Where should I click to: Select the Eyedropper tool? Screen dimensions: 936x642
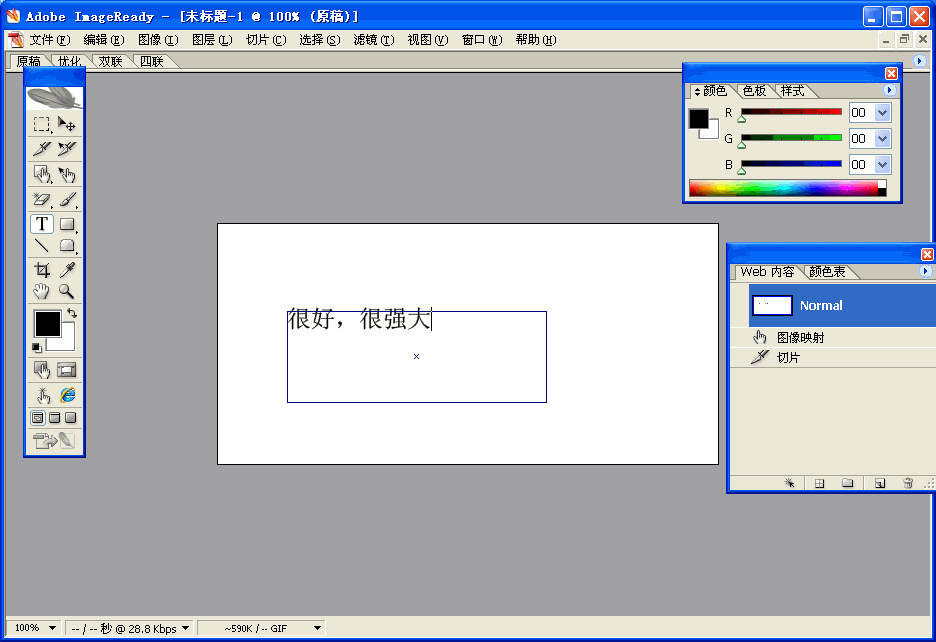[67, 270]
